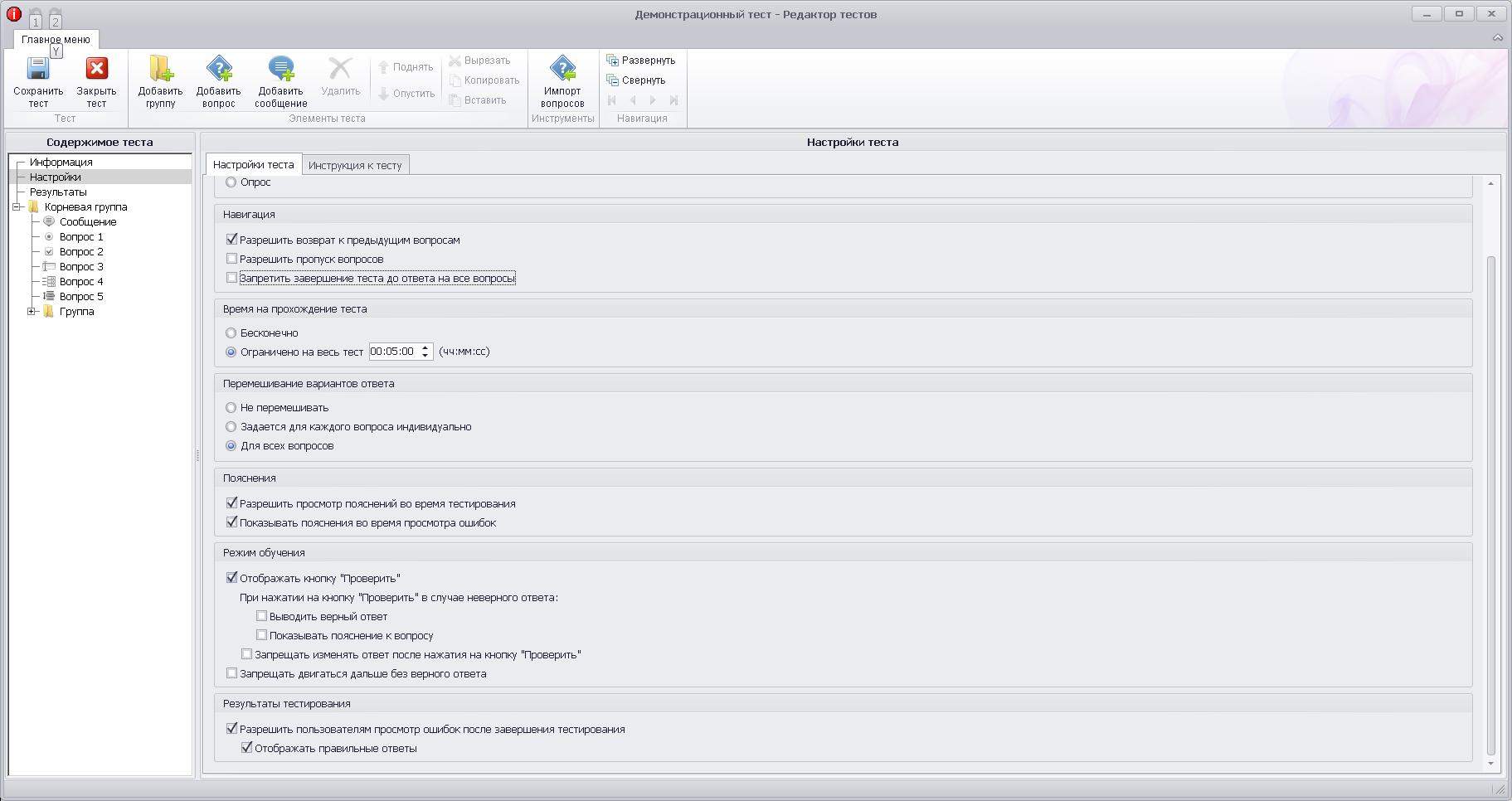The image size is (1512, 801).
Task: Click the Add message icon
Action: 281,70
